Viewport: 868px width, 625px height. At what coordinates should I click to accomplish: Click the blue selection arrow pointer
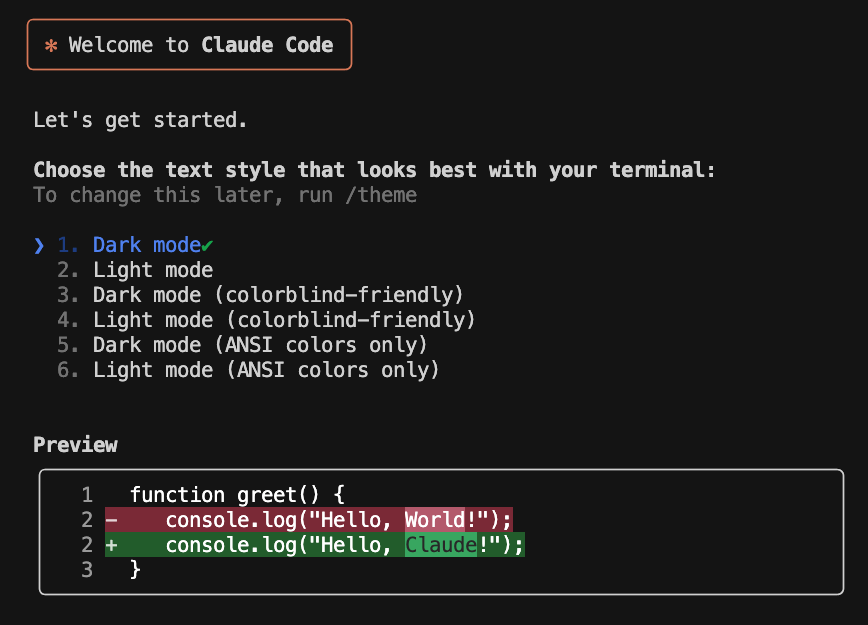(39, 245)
